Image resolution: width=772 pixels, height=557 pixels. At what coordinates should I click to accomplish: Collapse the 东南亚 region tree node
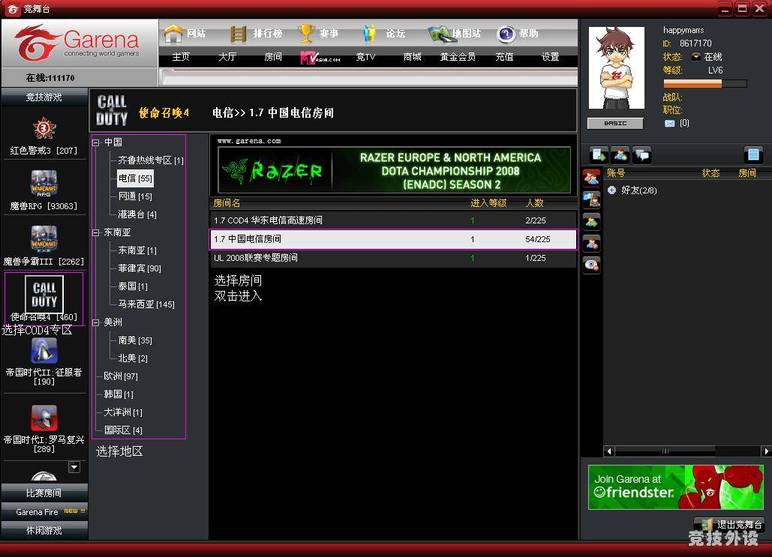pos(96,232)
